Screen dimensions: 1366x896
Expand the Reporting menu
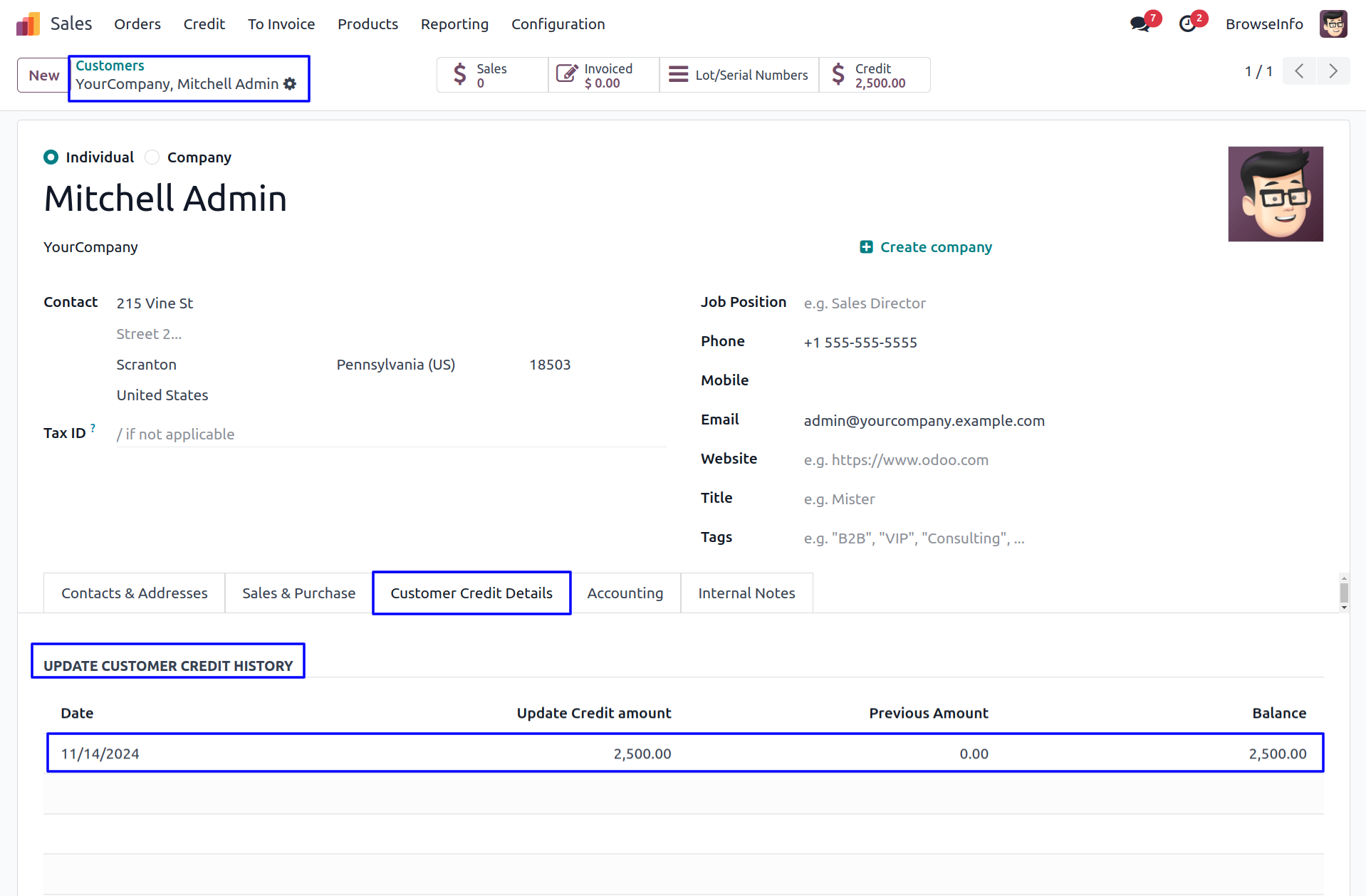coord(454,24)
